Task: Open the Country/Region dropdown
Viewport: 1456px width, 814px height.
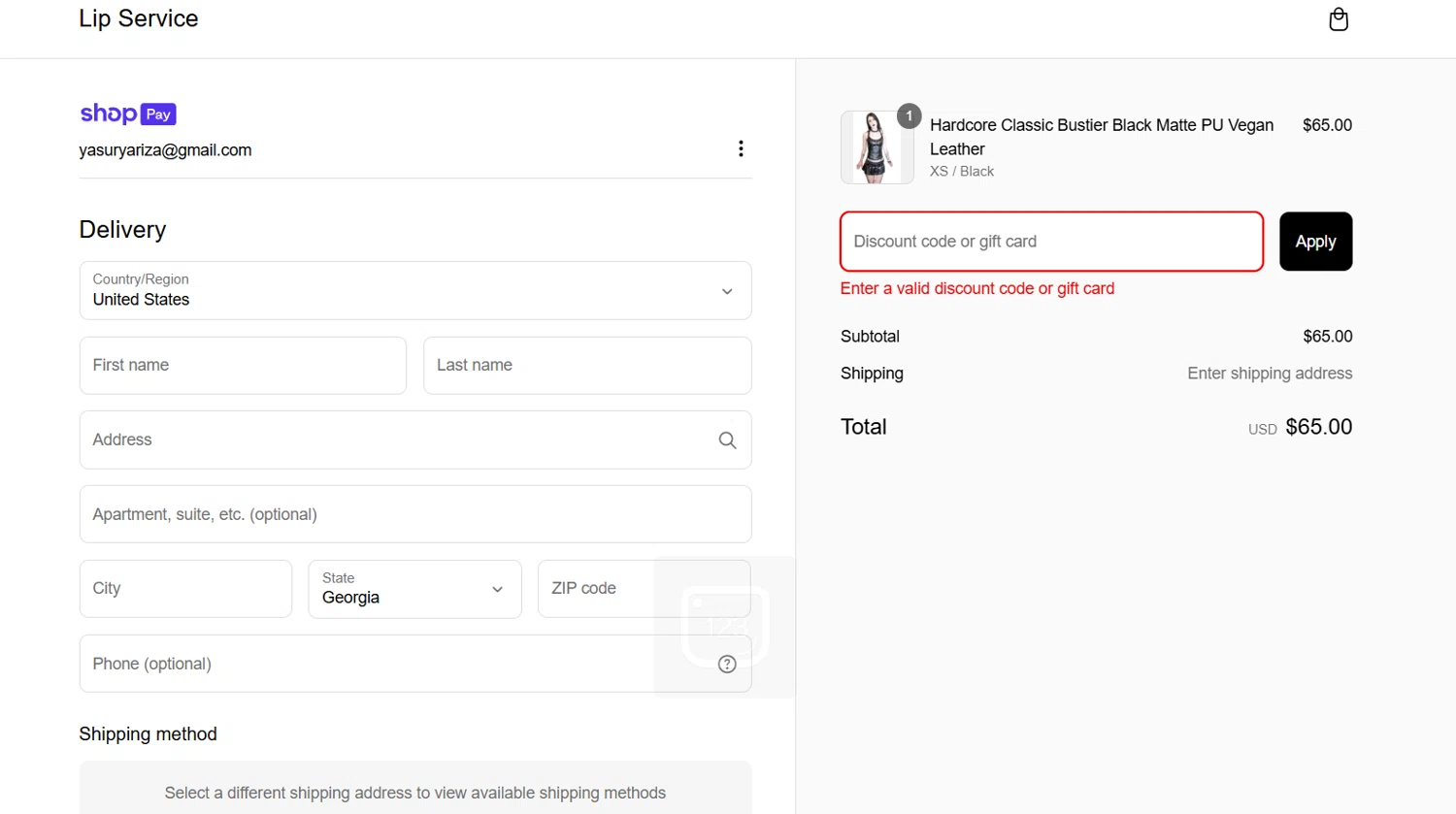Action: 415,290
